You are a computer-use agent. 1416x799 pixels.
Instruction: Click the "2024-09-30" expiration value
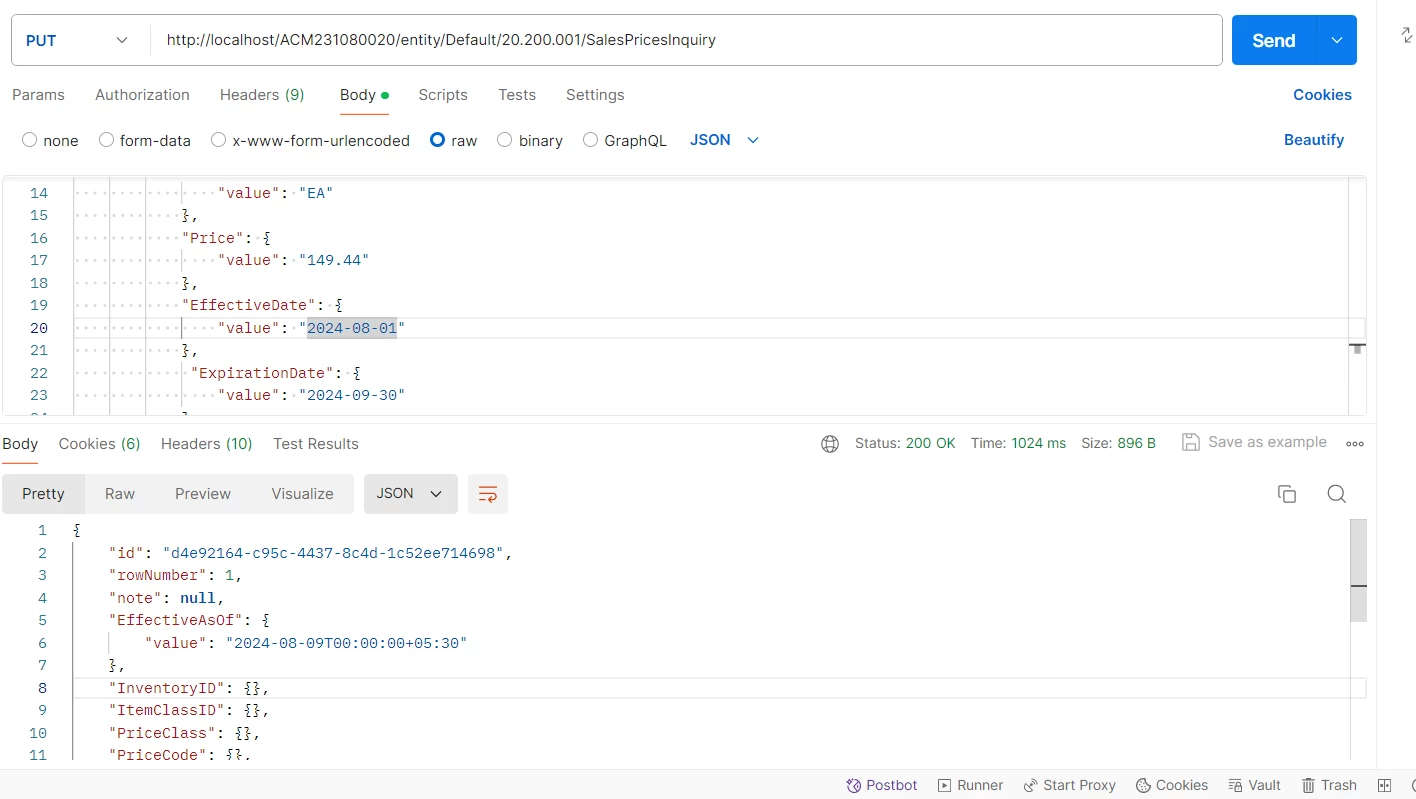tap(351, 395)
